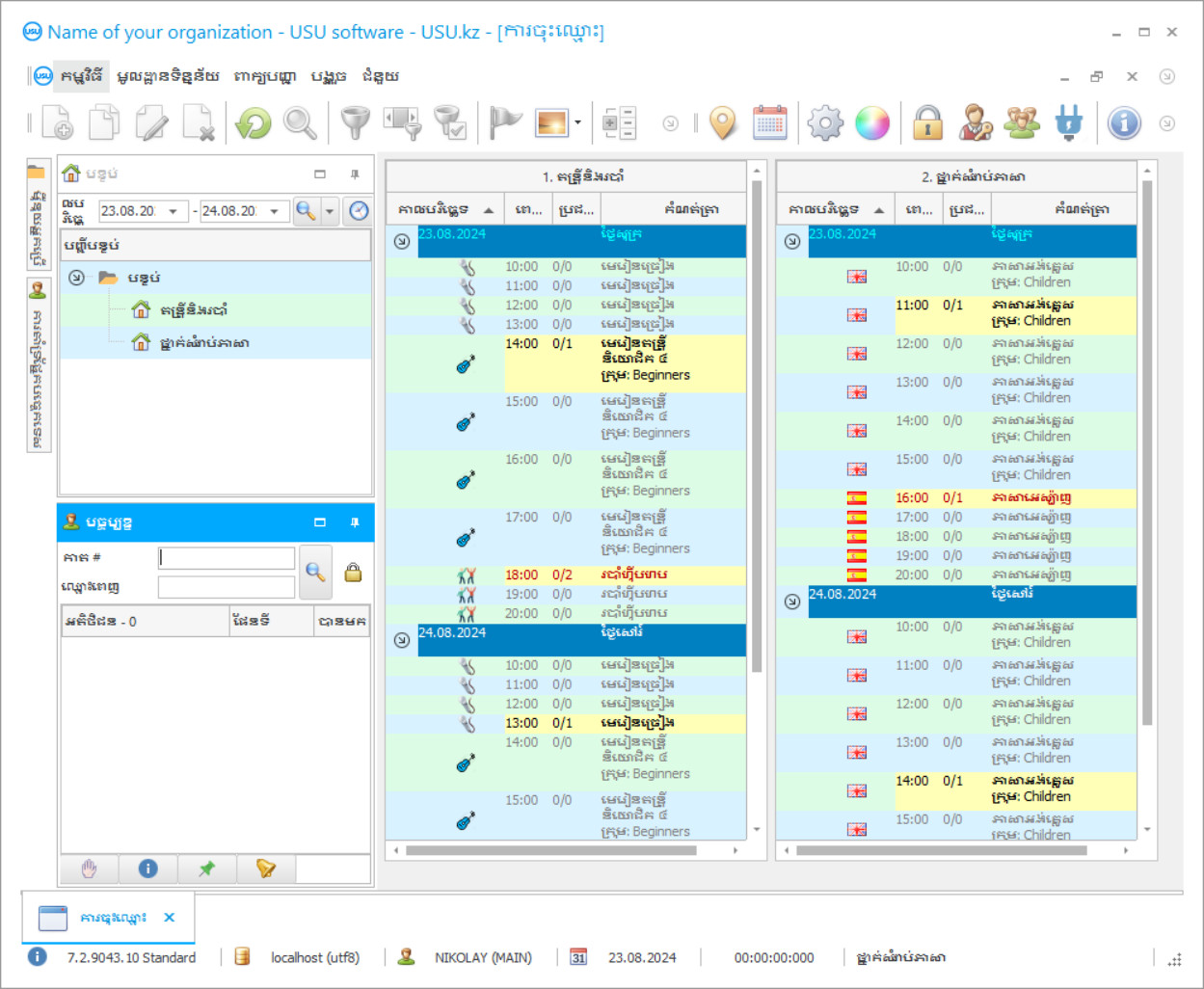
Task: Open the ជំនួយ (Help) menu
Action: tap(380, 76)
